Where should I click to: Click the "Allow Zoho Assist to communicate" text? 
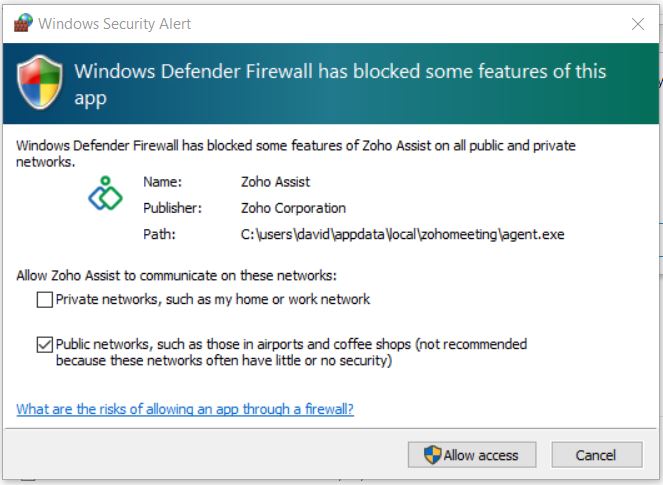click(x=176, y=275)
